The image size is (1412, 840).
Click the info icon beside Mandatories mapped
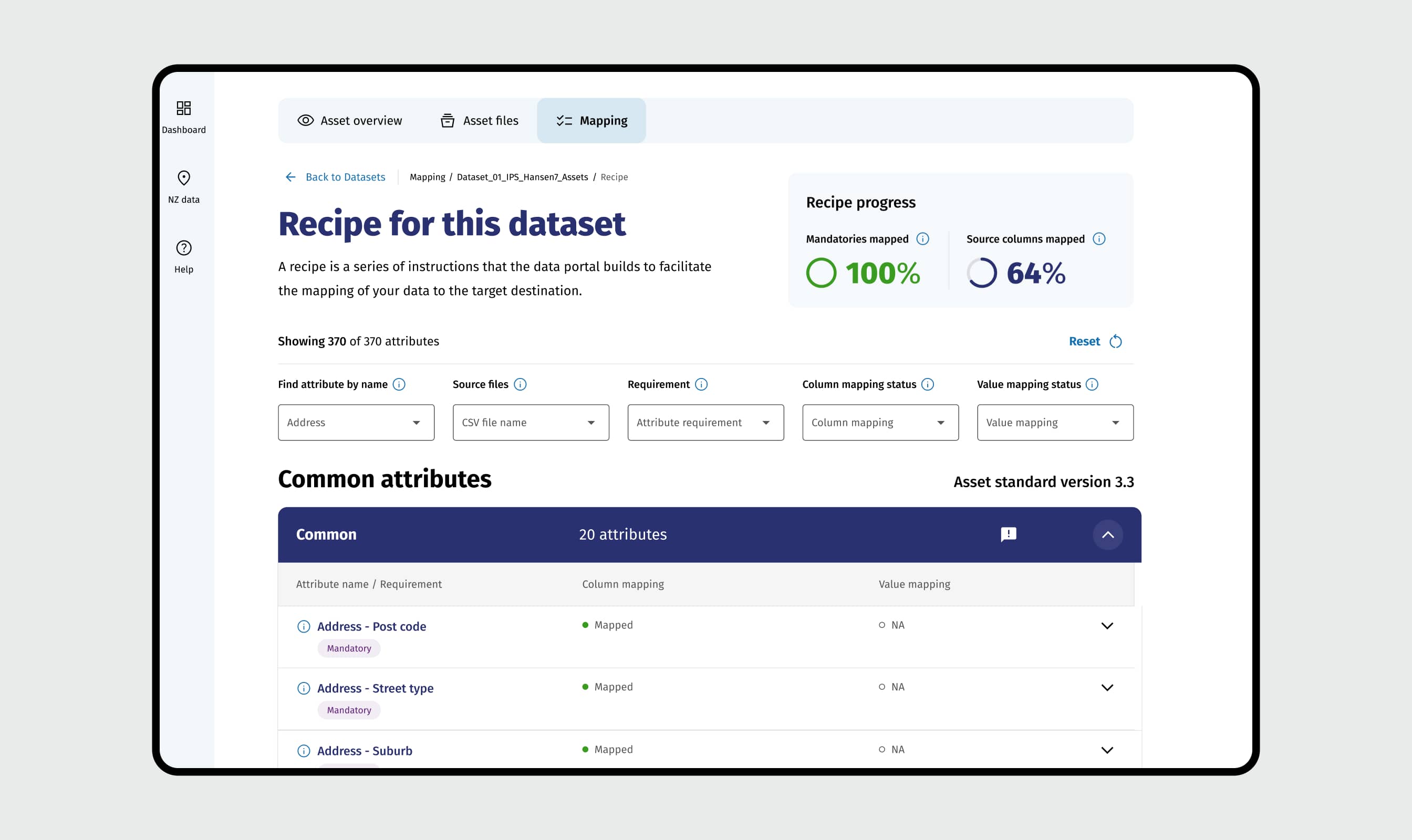923,238
